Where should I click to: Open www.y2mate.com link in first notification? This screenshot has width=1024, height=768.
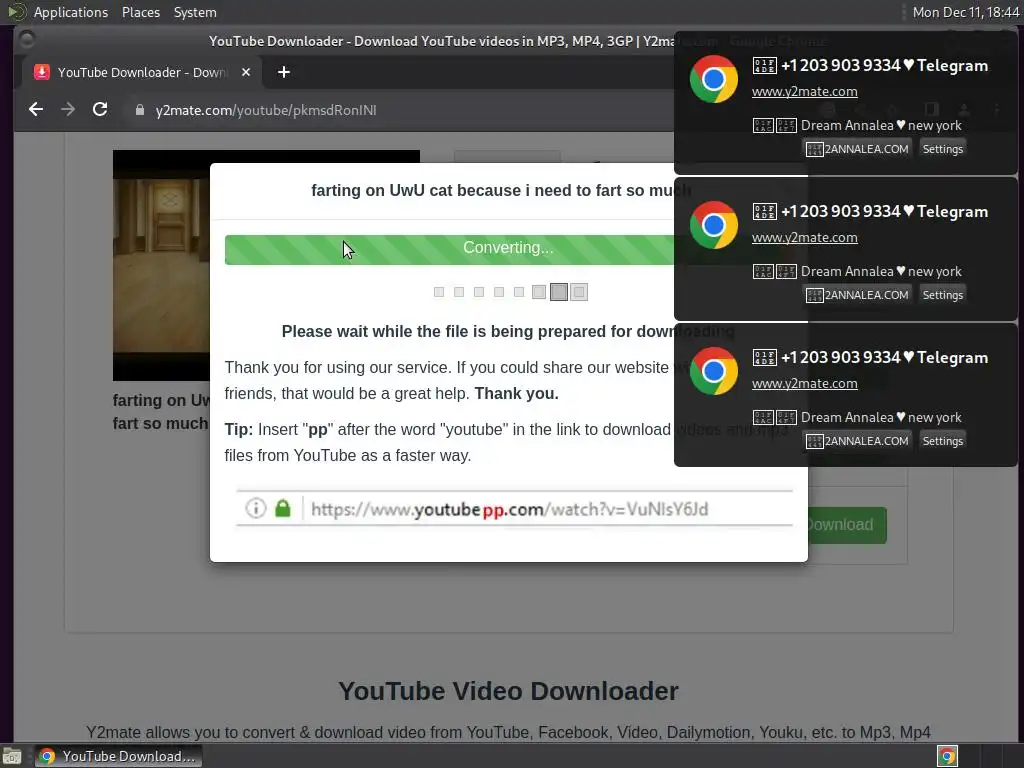[x=805, y=91]
